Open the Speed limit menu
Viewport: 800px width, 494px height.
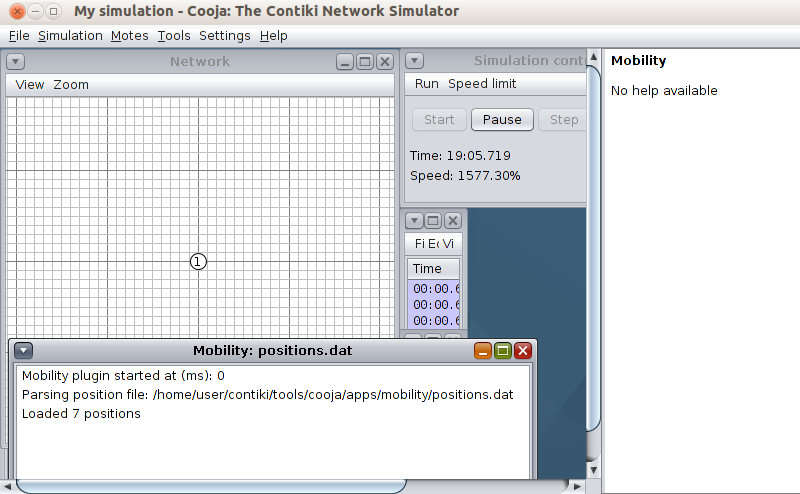coord(482,84)
